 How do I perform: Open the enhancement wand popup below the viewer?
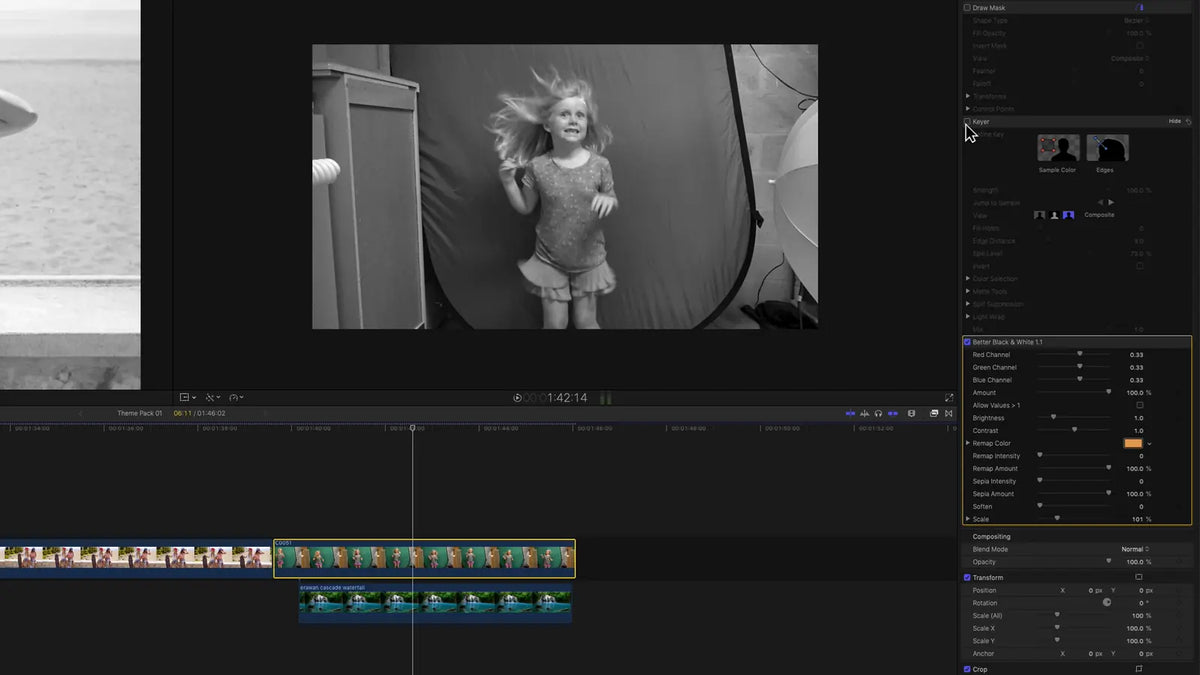pyautogui.click(x=213, y=397)
